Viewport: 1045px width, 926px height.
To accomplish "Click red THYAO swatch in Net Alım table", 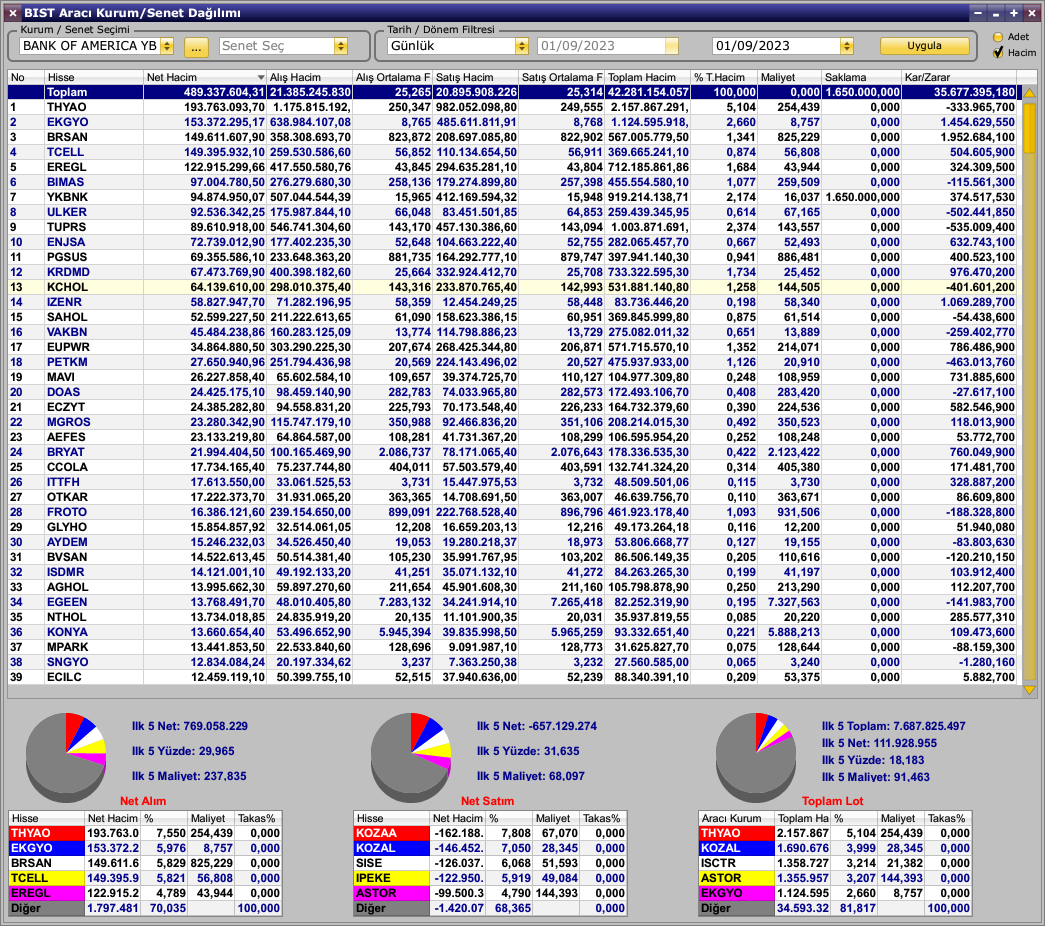I will (x=47, y=833).
